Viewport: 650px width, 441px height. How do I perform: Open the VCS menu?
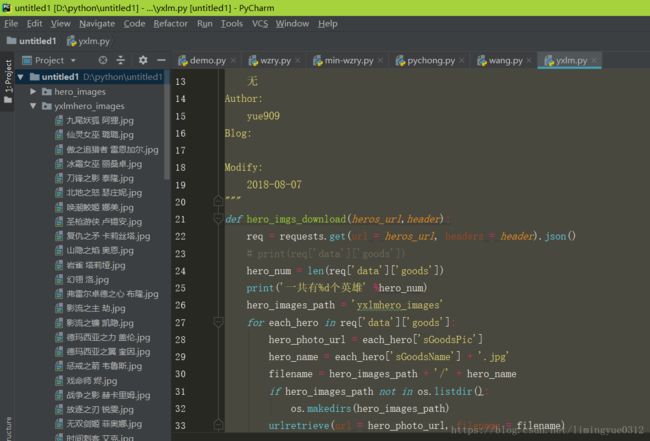click(x=260, y=24)
